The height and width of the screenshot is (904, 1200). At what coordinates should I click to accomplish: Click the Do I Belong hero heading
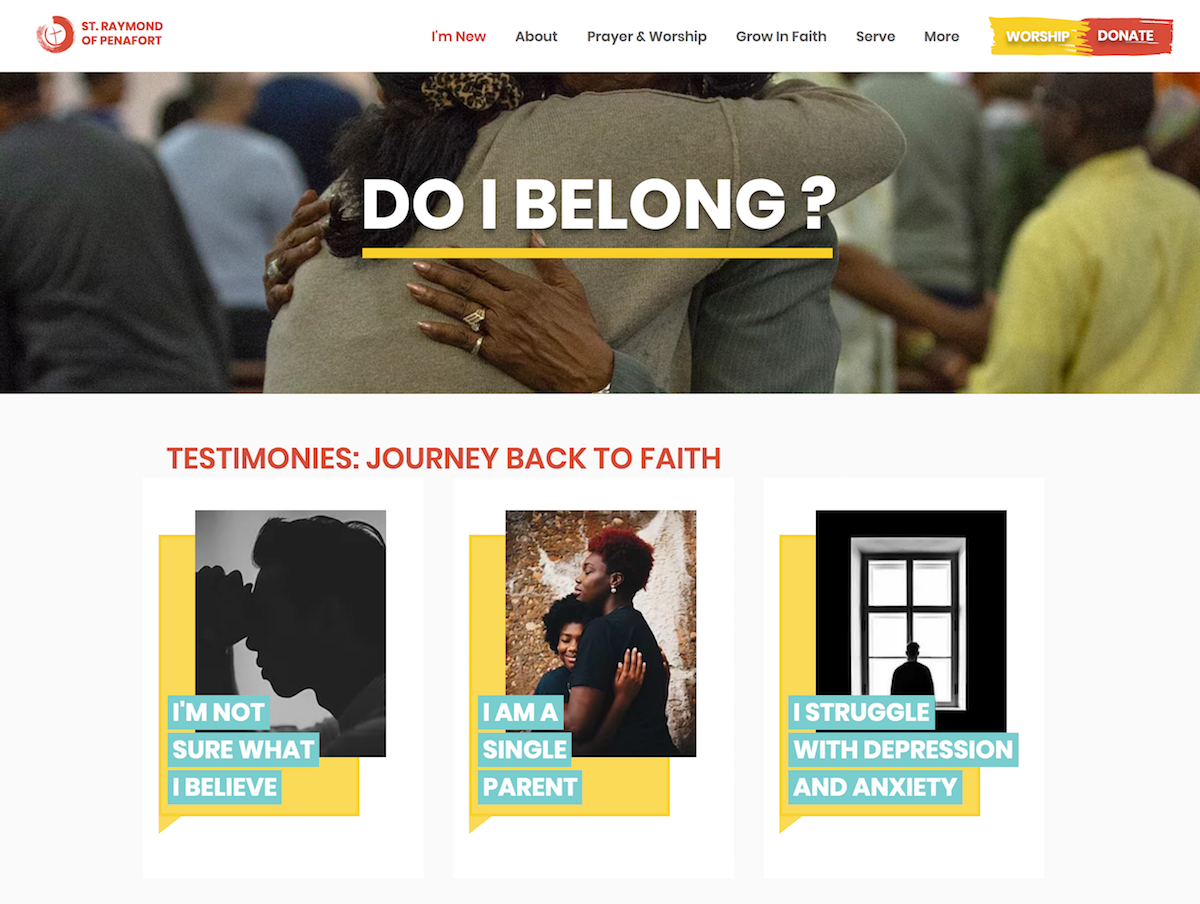598,205
